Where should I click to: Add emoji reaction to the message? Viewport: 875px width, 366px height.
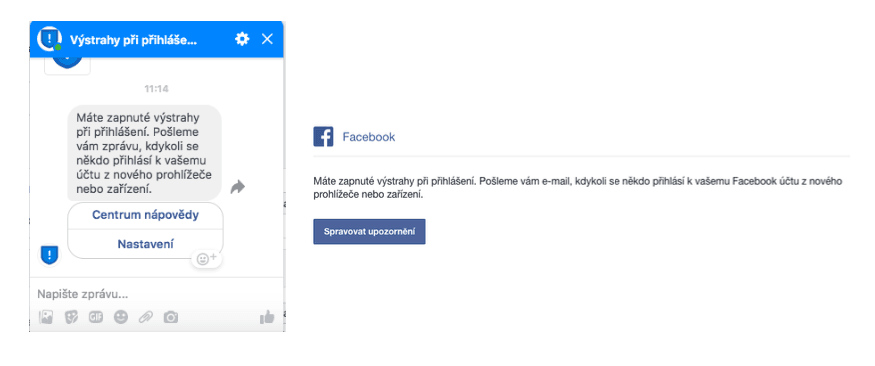[206, 259]
